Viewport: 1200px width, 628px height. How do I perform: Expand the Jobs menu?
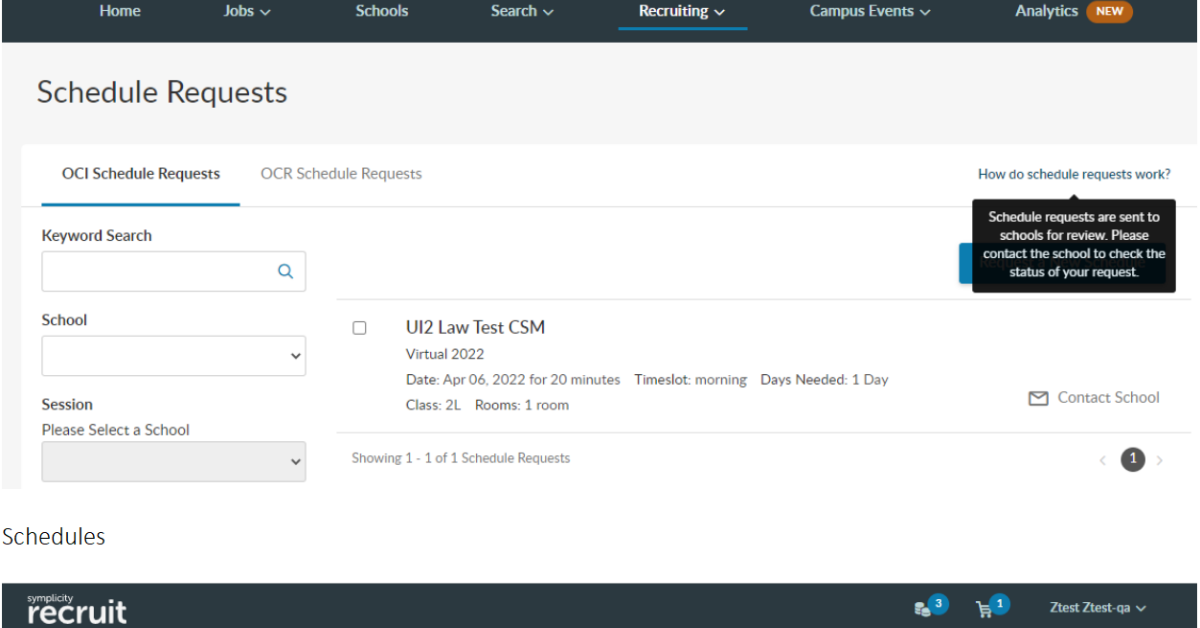click(x=247, y=11)
